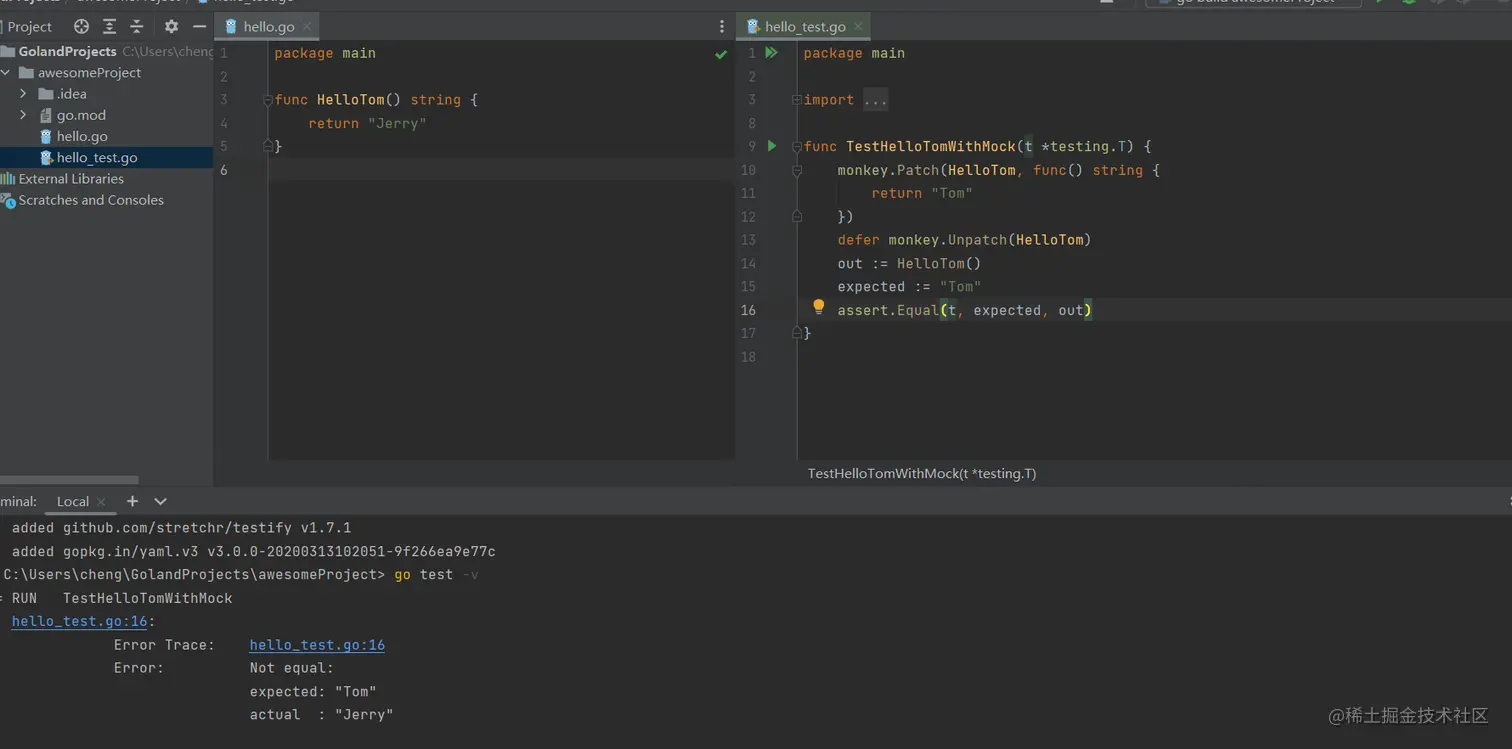Click the collapse all icon in Project panel
Viewport: 1512px width, 749px height.
pos(137,27)
